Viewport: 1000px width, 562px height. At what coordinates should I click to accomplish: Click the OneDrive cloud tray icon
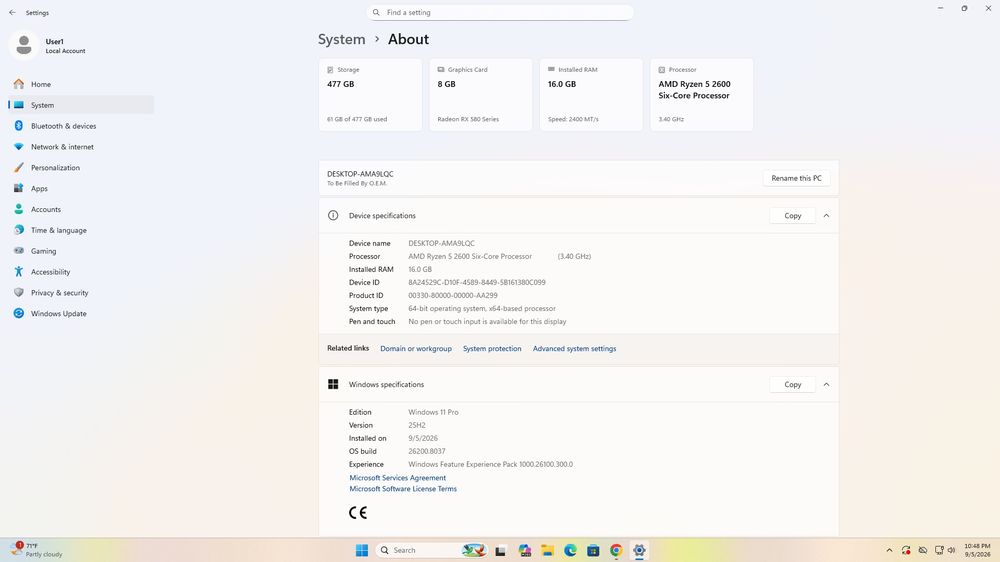[923, 551]
